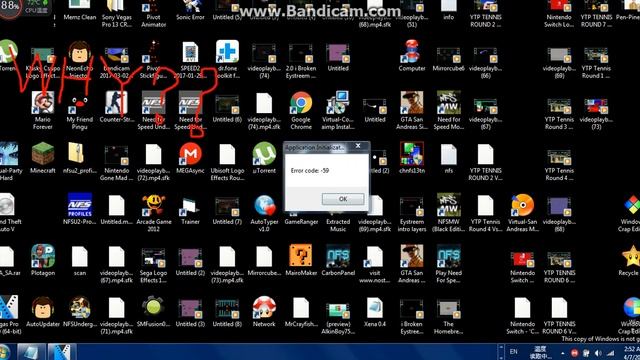Show hidden tray icons arrow
The image size is (640, 360).
coord(562,353)
